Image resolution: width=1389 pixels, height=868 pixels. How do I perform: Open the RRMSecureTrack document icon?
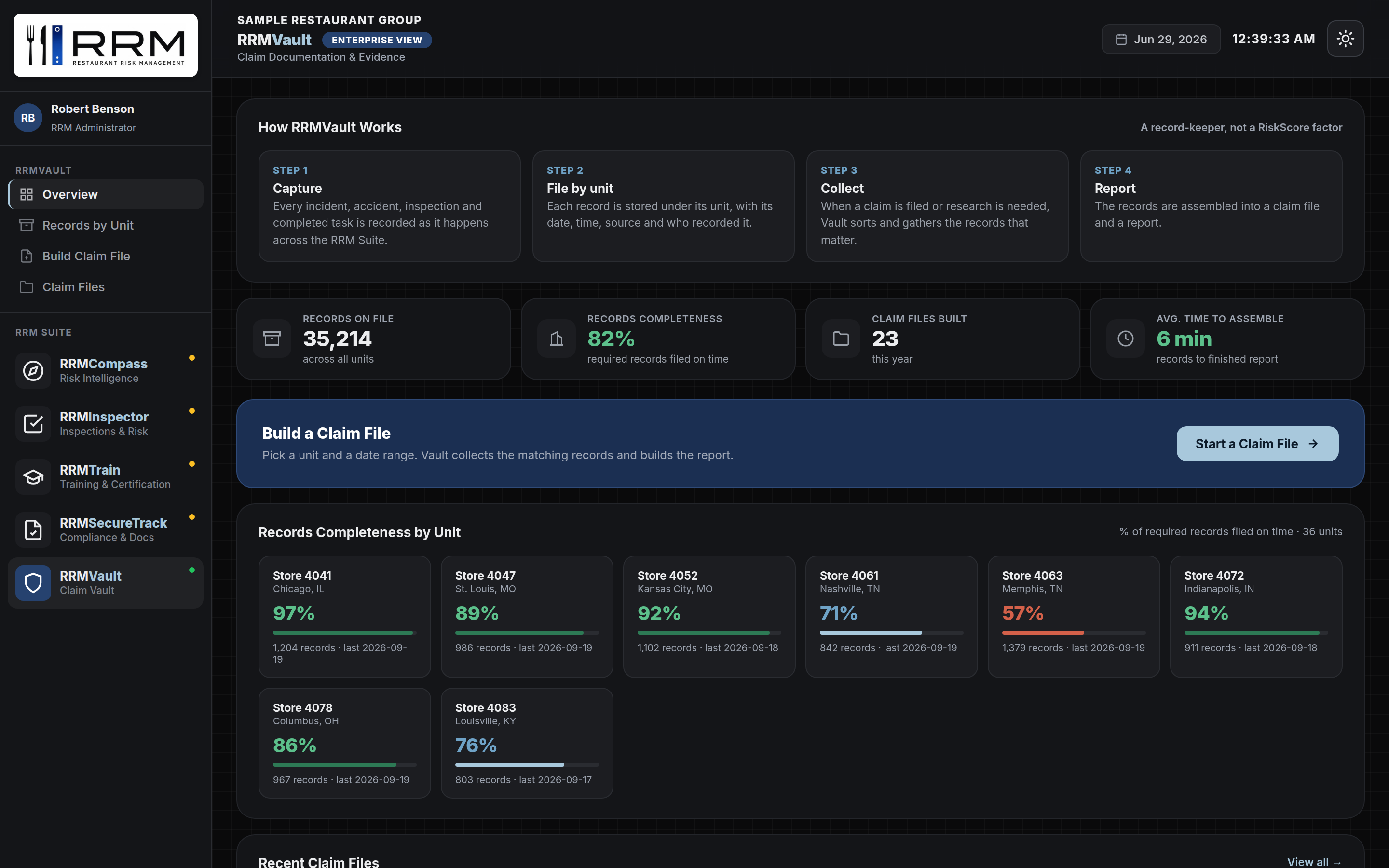point(33,530)
